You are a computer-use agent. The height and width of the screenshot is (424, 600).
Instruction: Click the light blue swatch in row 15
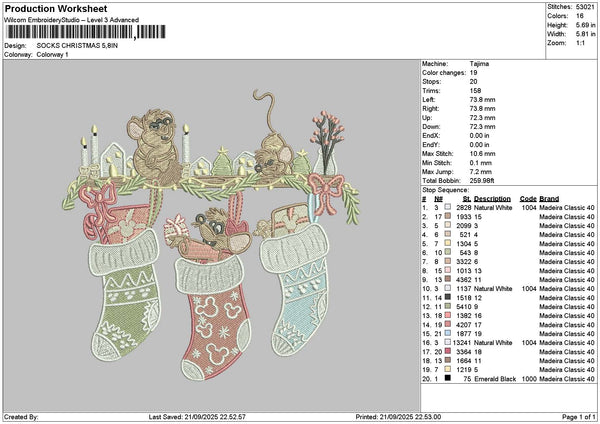point(447,333)
